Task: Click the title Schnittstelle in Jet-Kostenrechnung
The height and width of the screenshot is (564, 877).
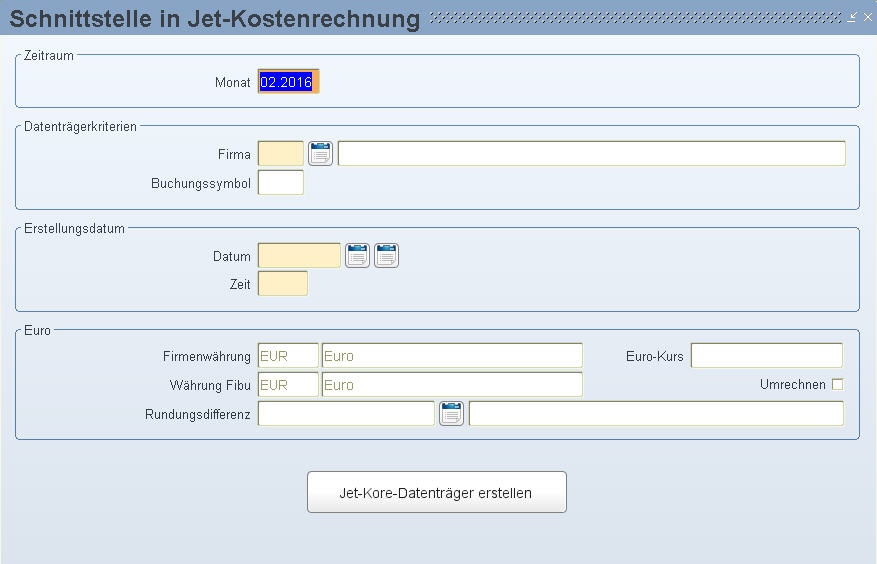Action: (215, 18)
